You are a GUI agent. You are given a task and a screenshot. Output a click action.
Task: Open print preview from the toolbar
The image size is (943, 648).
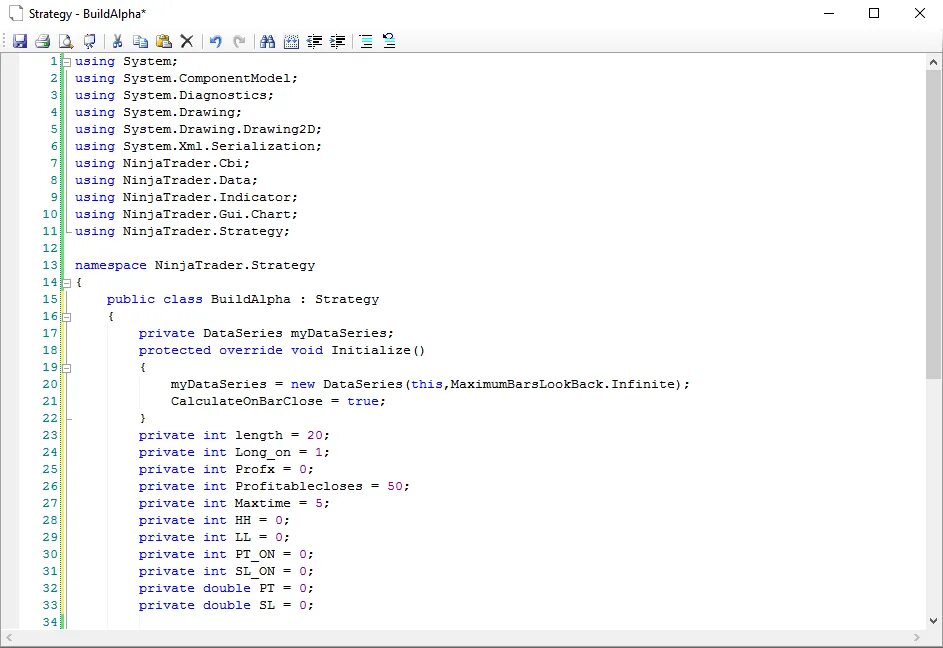click(66, 41)
